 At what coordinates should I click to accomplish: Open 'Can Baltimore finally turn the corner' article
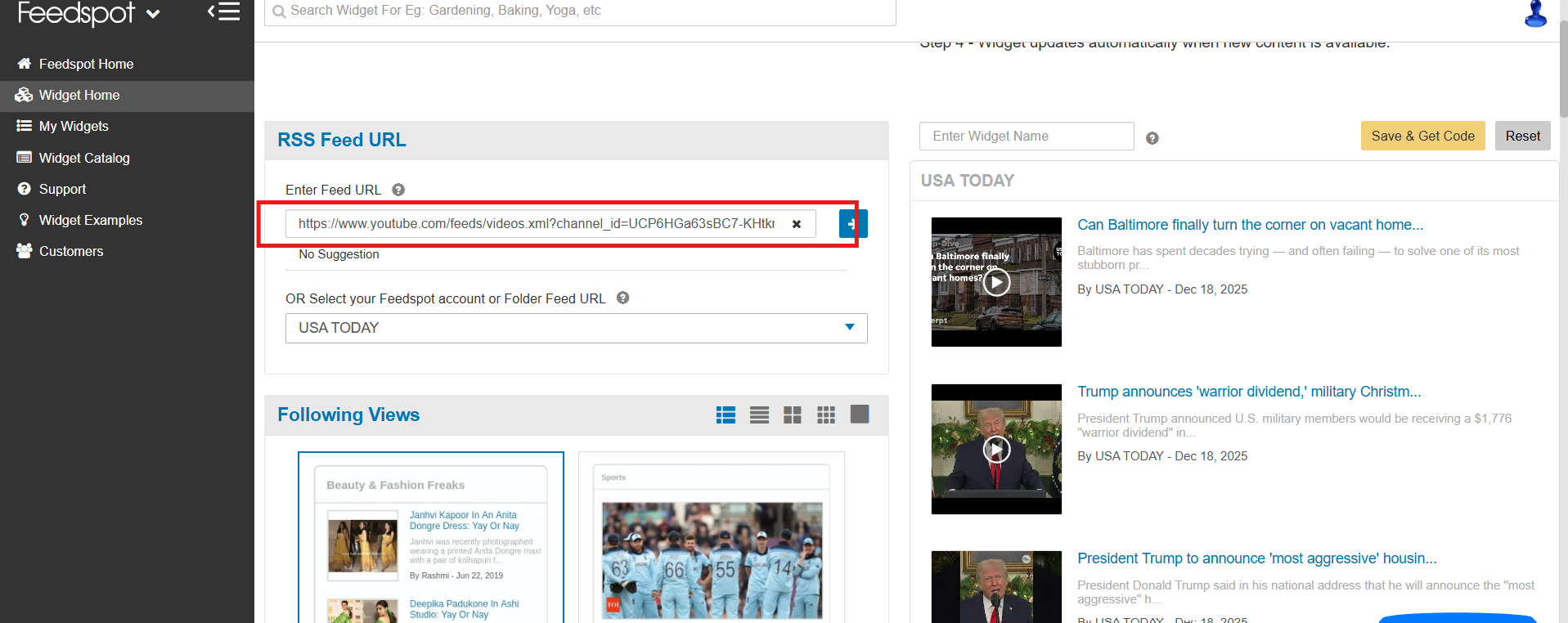point(1250,225)
